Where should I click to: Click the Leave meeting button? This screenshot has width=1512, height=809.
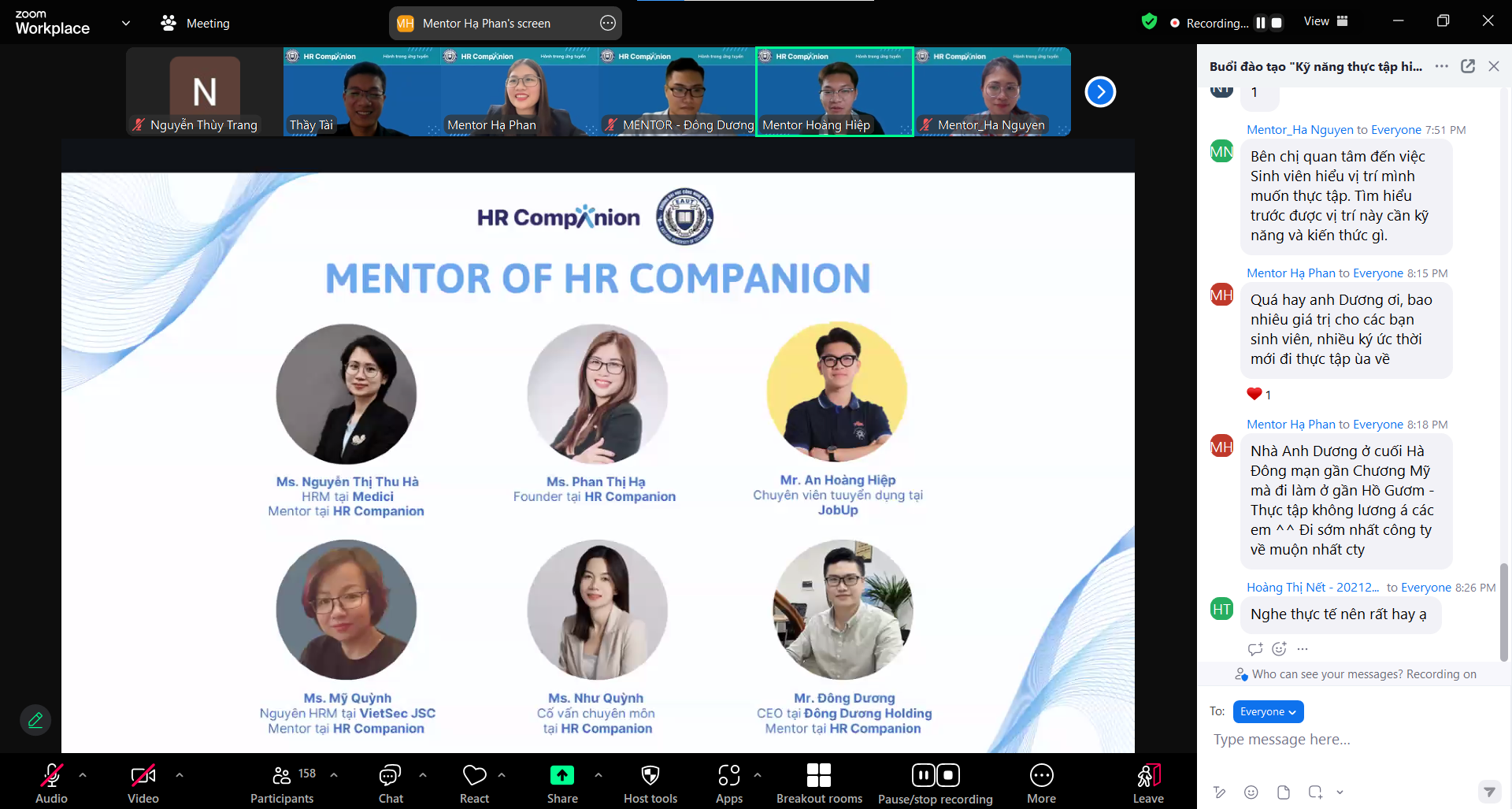[x=1148, y=783]
